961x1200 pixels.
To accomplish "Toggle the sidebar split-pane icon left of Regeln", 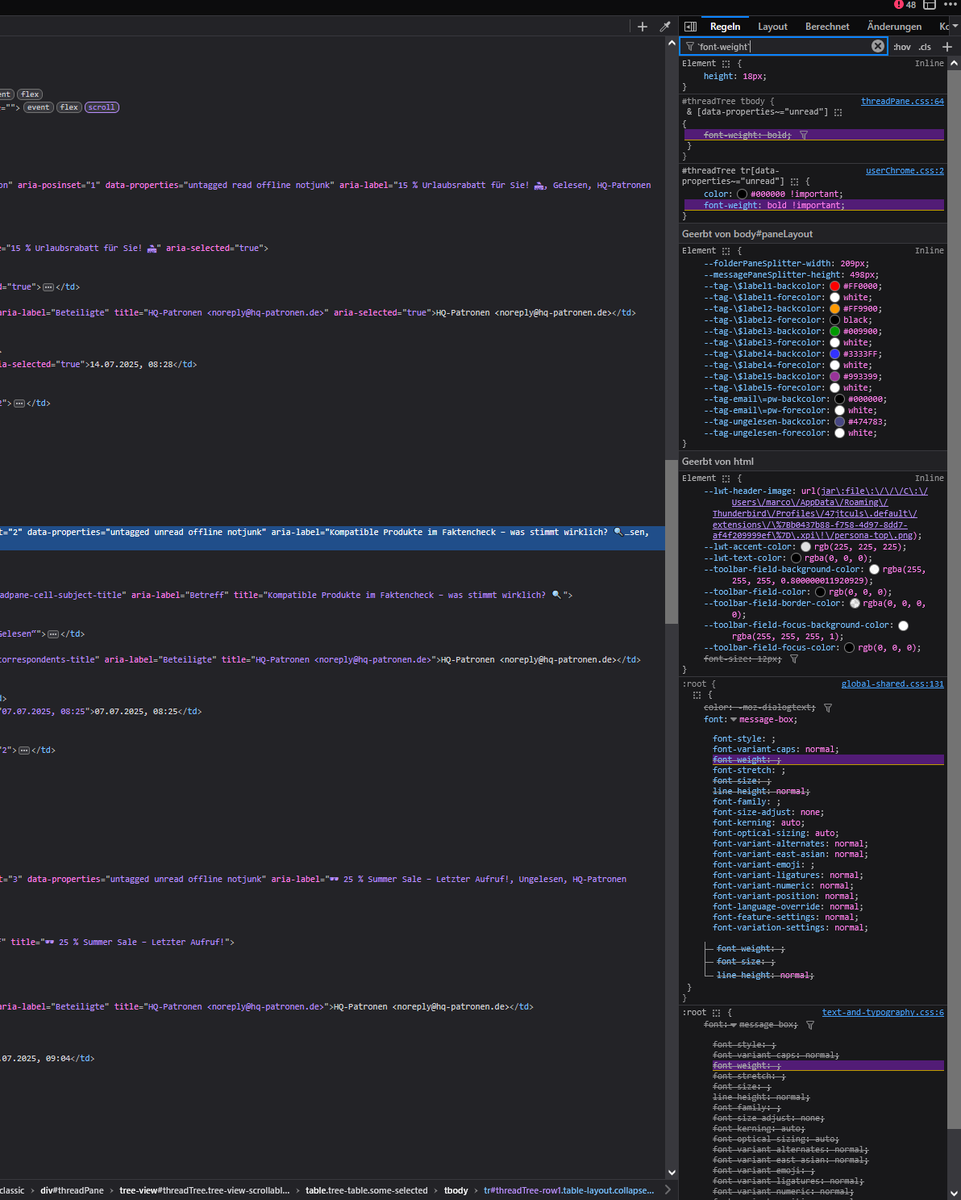I will pyautogui.click(x=690, y=27).
